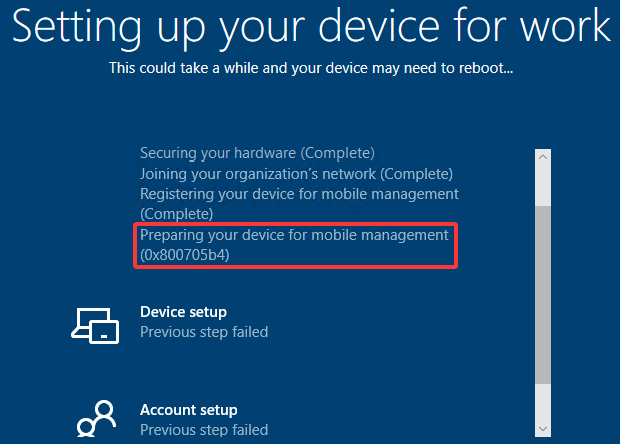Click the vertical scrollbar thumb
The width and height of the screenshot is (620, 444).
click(x=543, y=294)
